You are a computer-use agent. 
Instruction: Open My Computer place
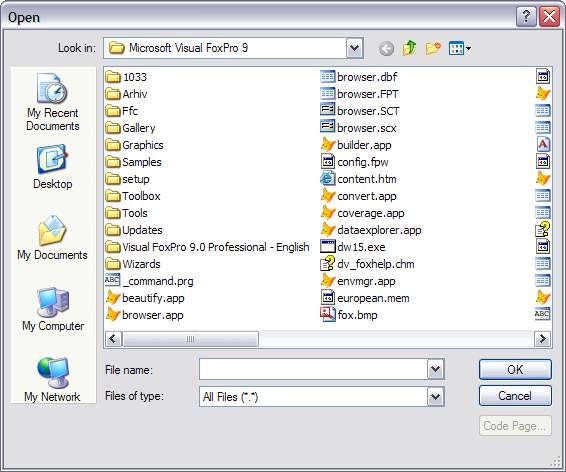53,309
